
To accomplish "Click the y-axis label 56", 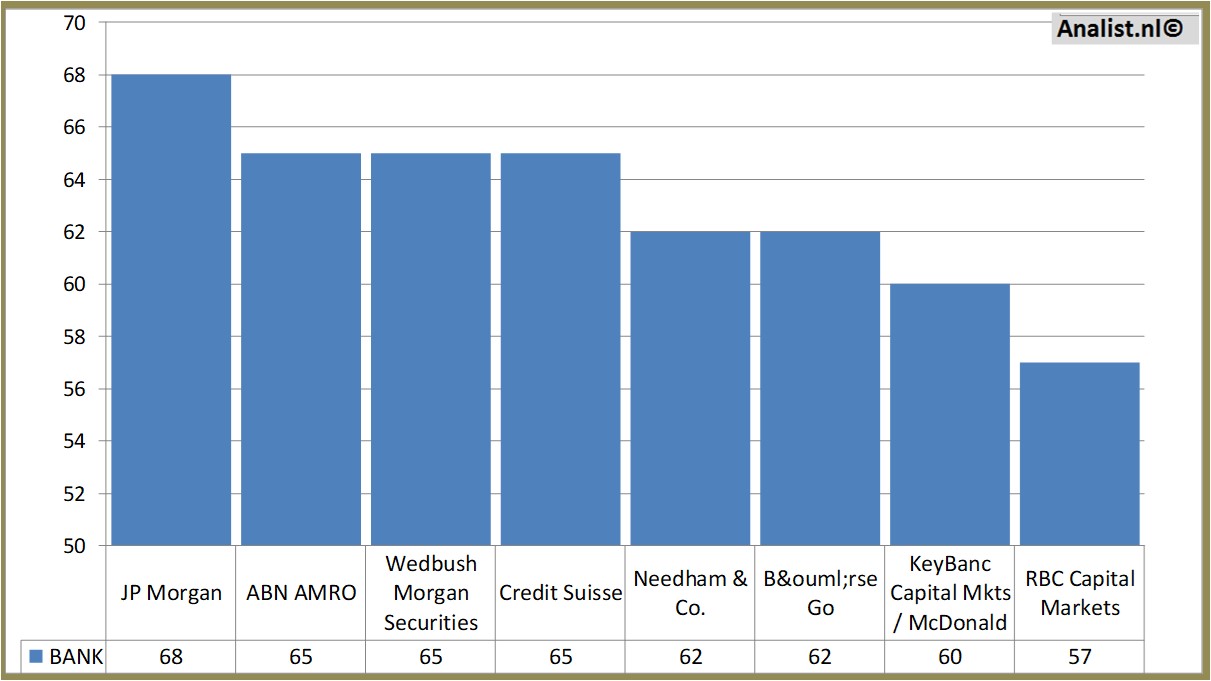I will (74, 389).
